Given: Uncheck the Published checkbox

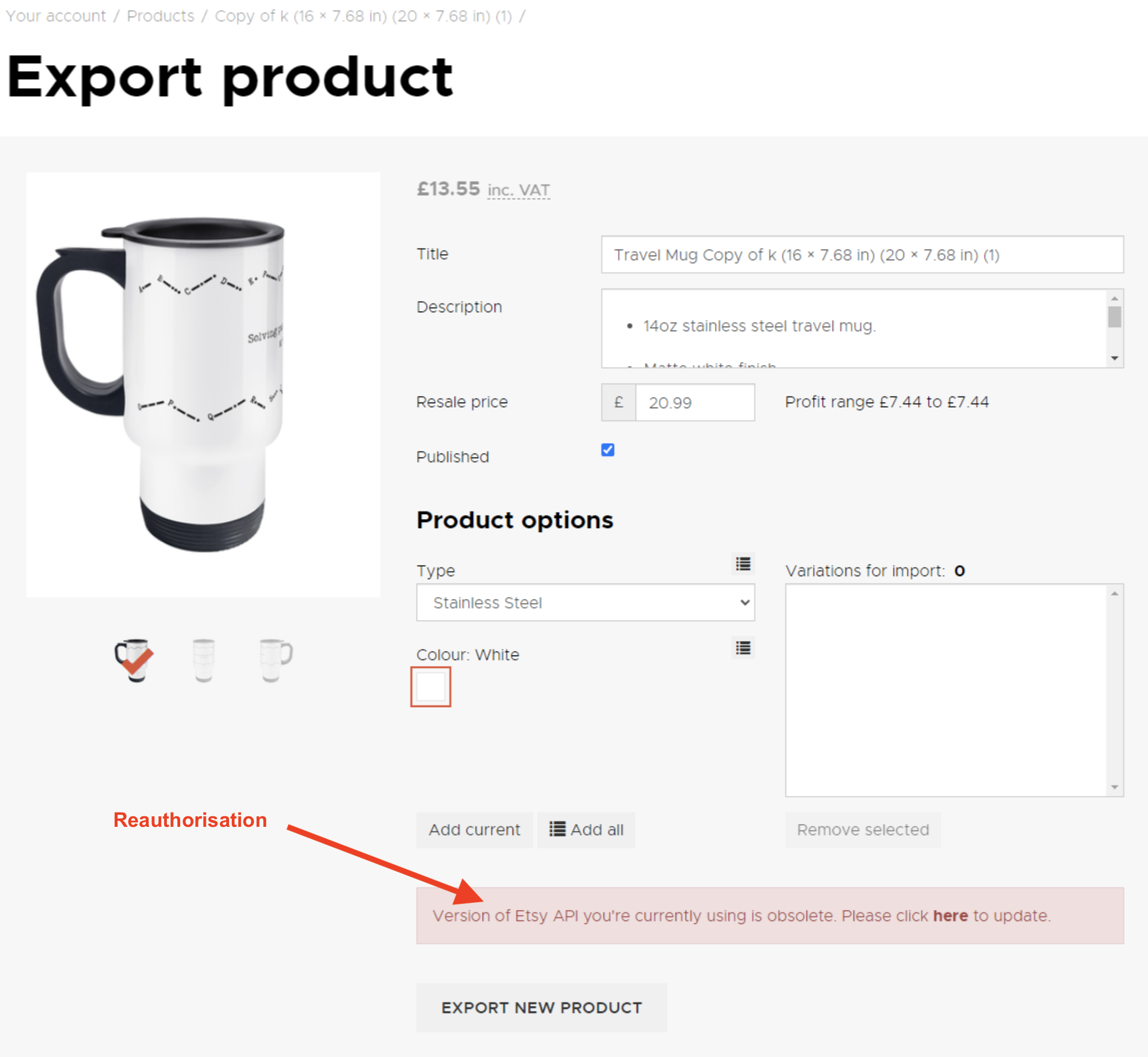Looking at the screenshot, I should click(607, 450).
